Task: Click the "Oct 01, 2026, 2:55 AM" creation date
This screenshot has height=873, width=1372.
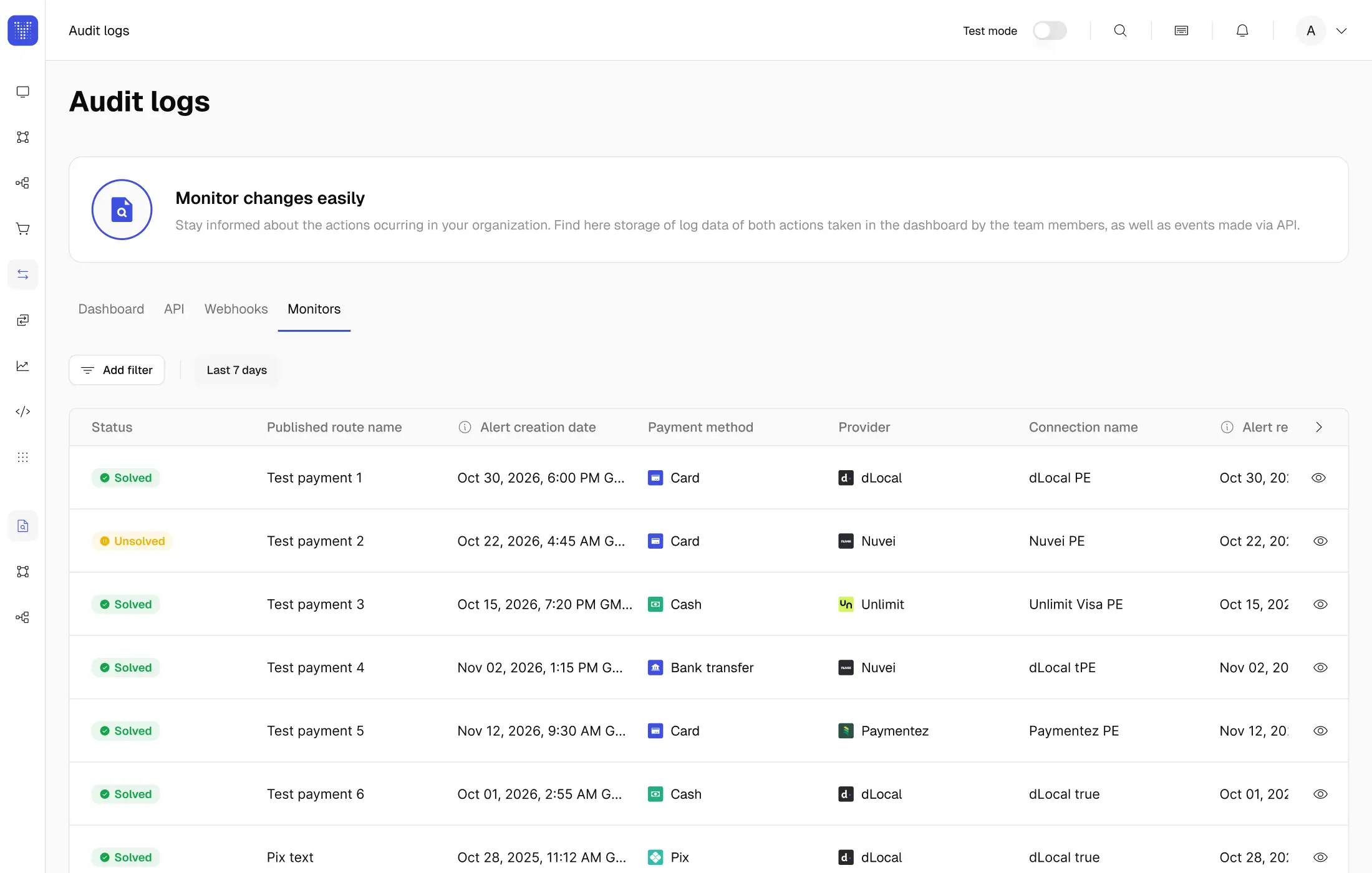Action: [x=539, y=794]
